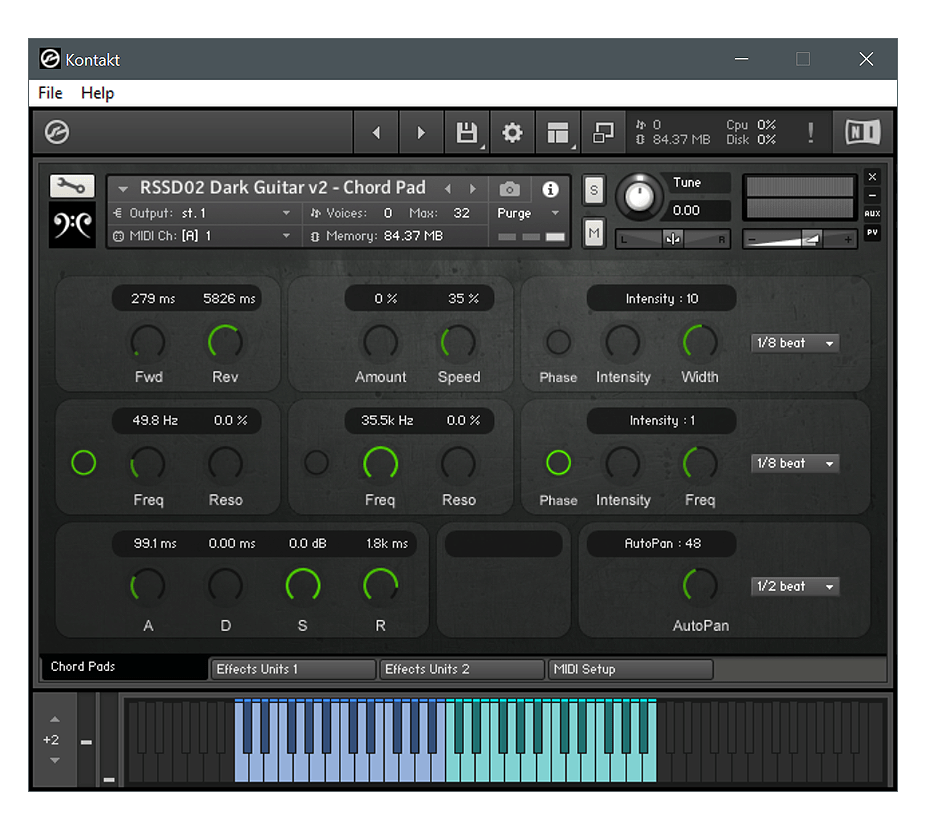This screenshot has height=830, width=926.
Task: Select previous preset arrow next to Chord Pad
Action: tap(448, 188)
